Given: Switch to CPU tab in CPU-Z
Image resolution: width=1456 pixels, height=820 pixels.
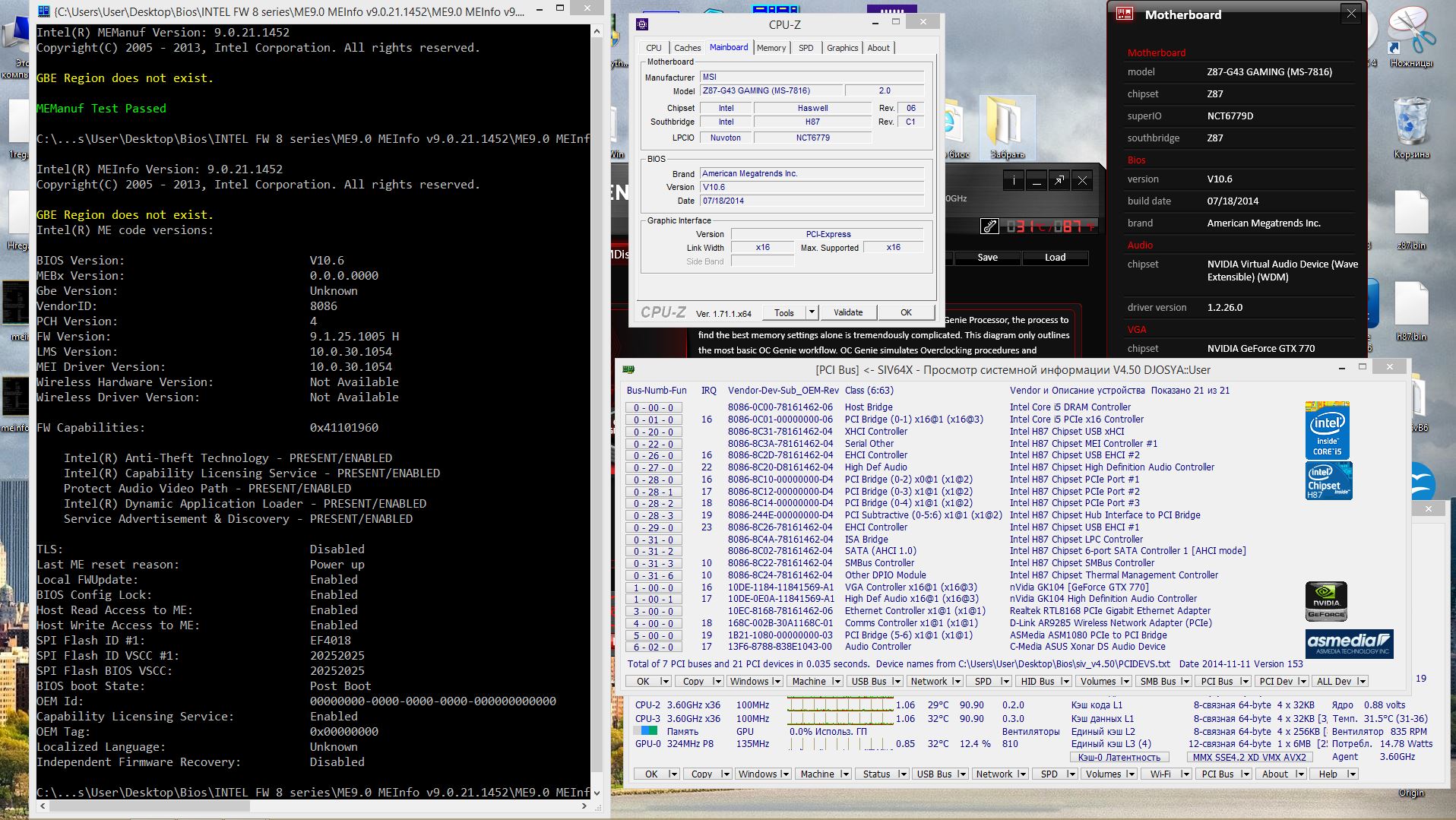Looking at the screenshot, I should coord(654,48).
